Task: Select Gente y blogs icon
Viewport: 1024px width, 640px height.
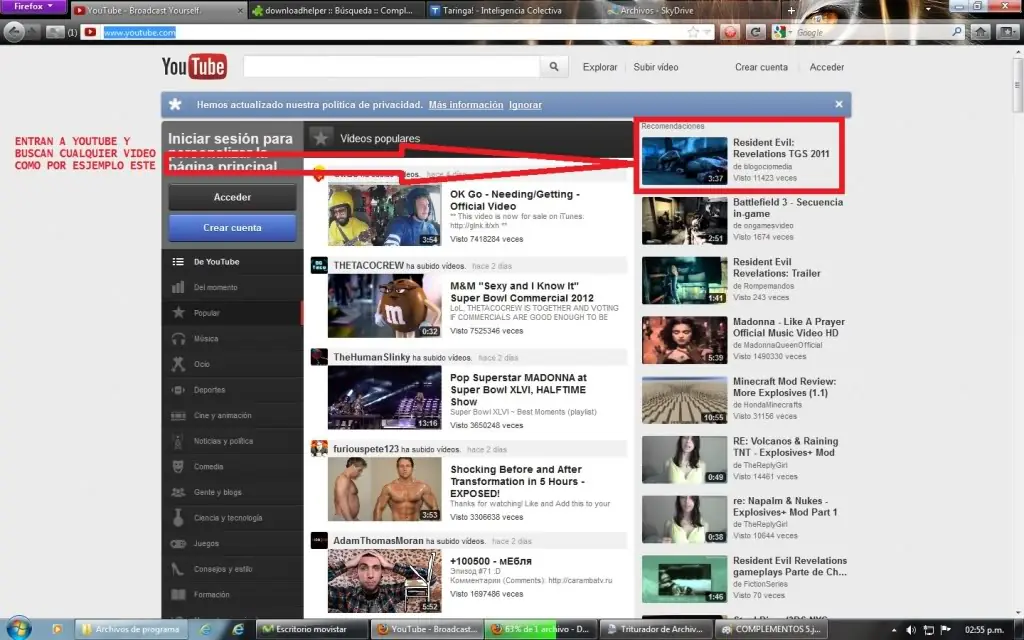Action: (x=178, y=492)
